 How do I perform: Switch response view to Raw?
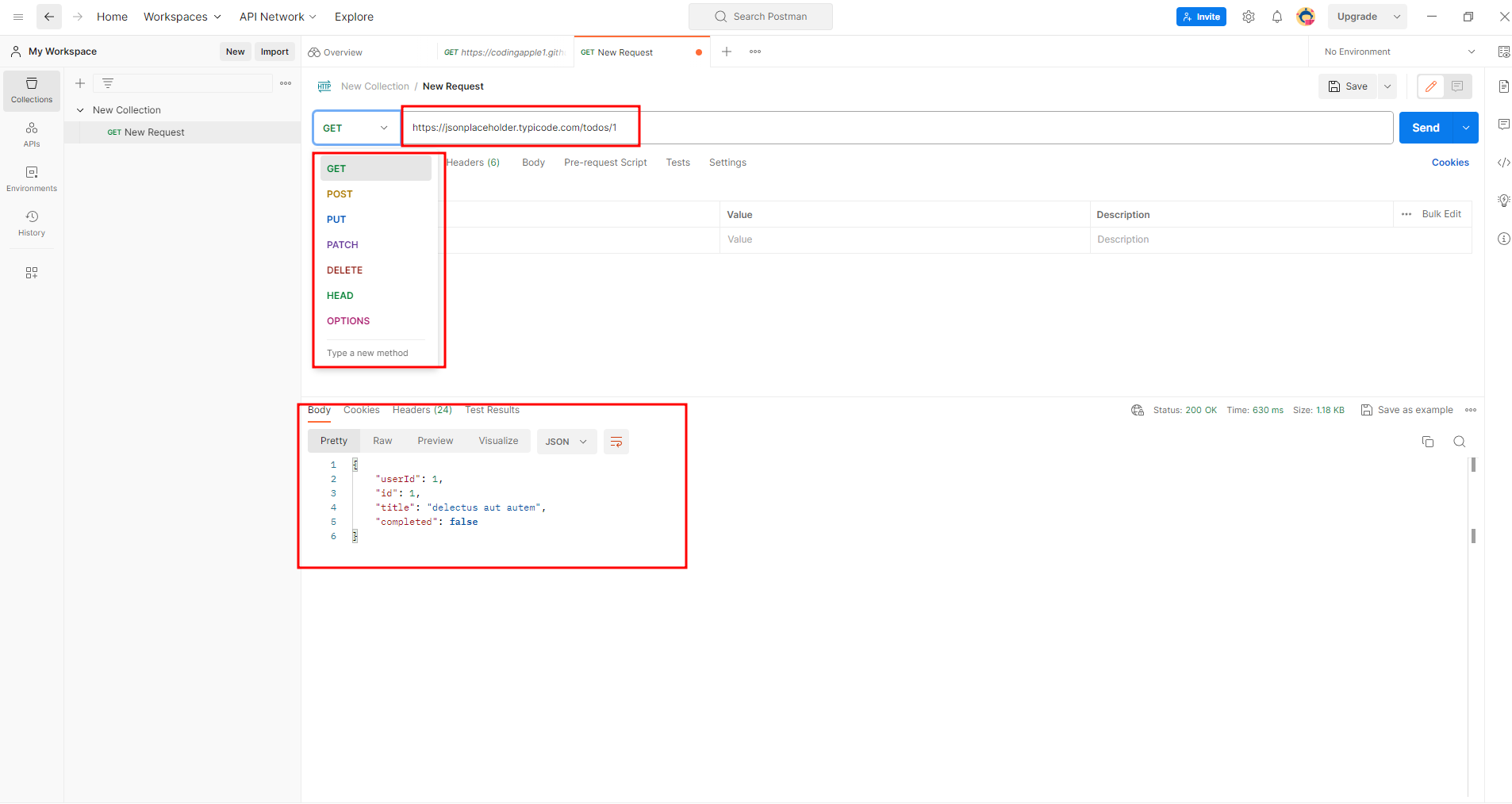[382, 441]
